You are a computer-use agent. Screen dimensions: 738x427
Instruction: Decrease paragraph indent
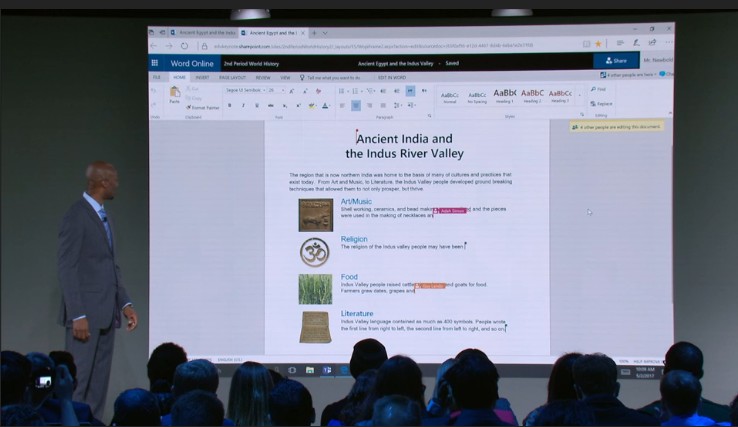coord(383,91)
